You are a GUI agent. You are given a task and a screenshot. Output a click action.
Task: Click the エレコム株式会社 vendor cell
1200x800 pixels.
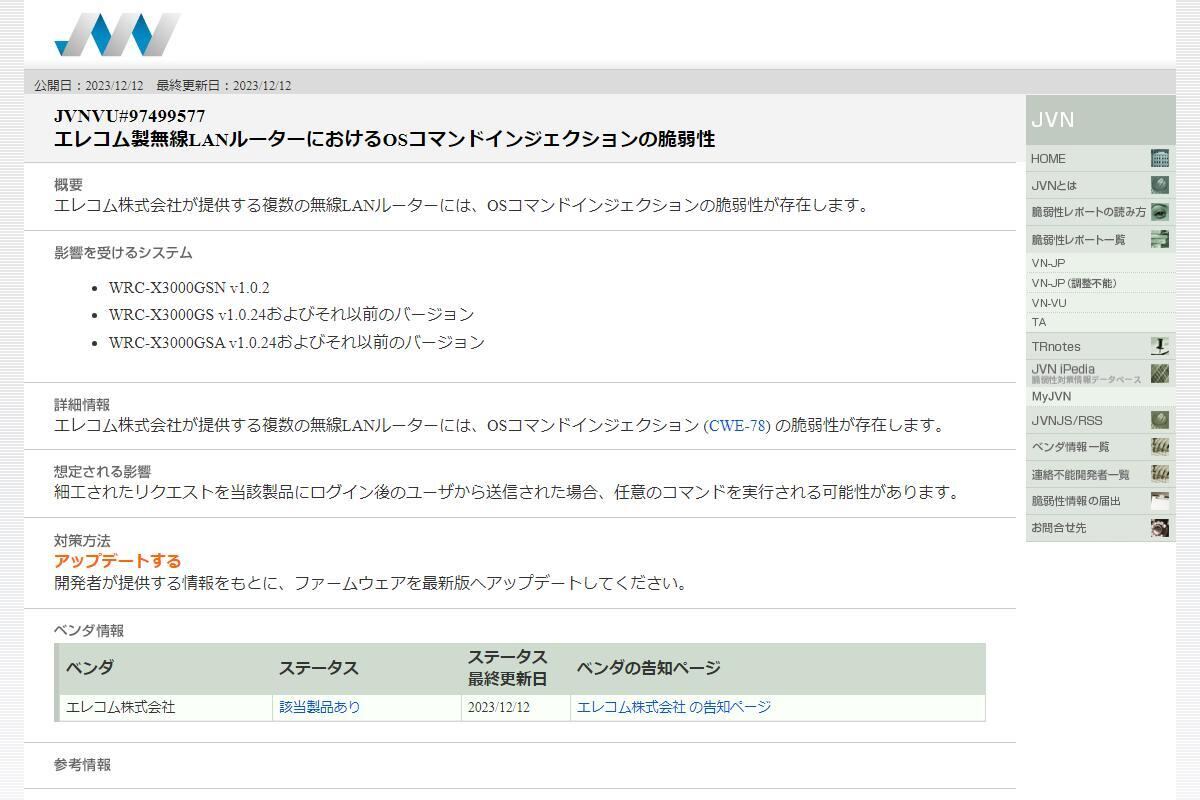[x=165, y=707]
